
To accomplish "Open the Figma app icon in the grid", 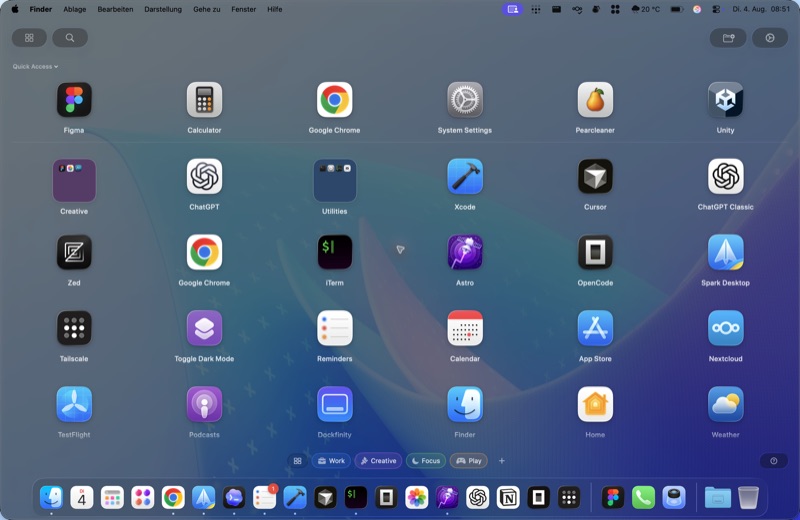I will 74,100.
